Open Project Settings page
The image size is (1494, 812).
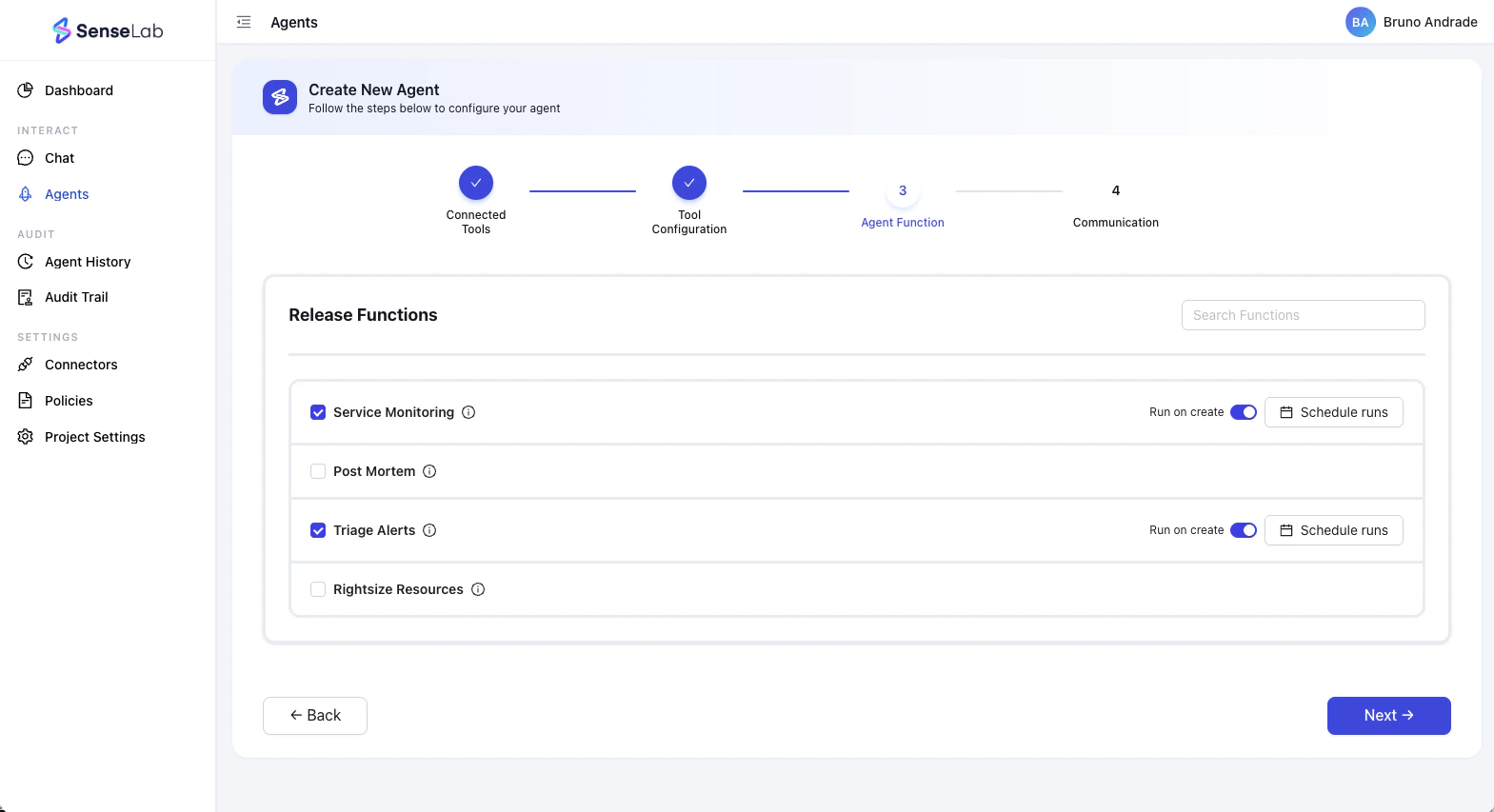pos(94,437)
